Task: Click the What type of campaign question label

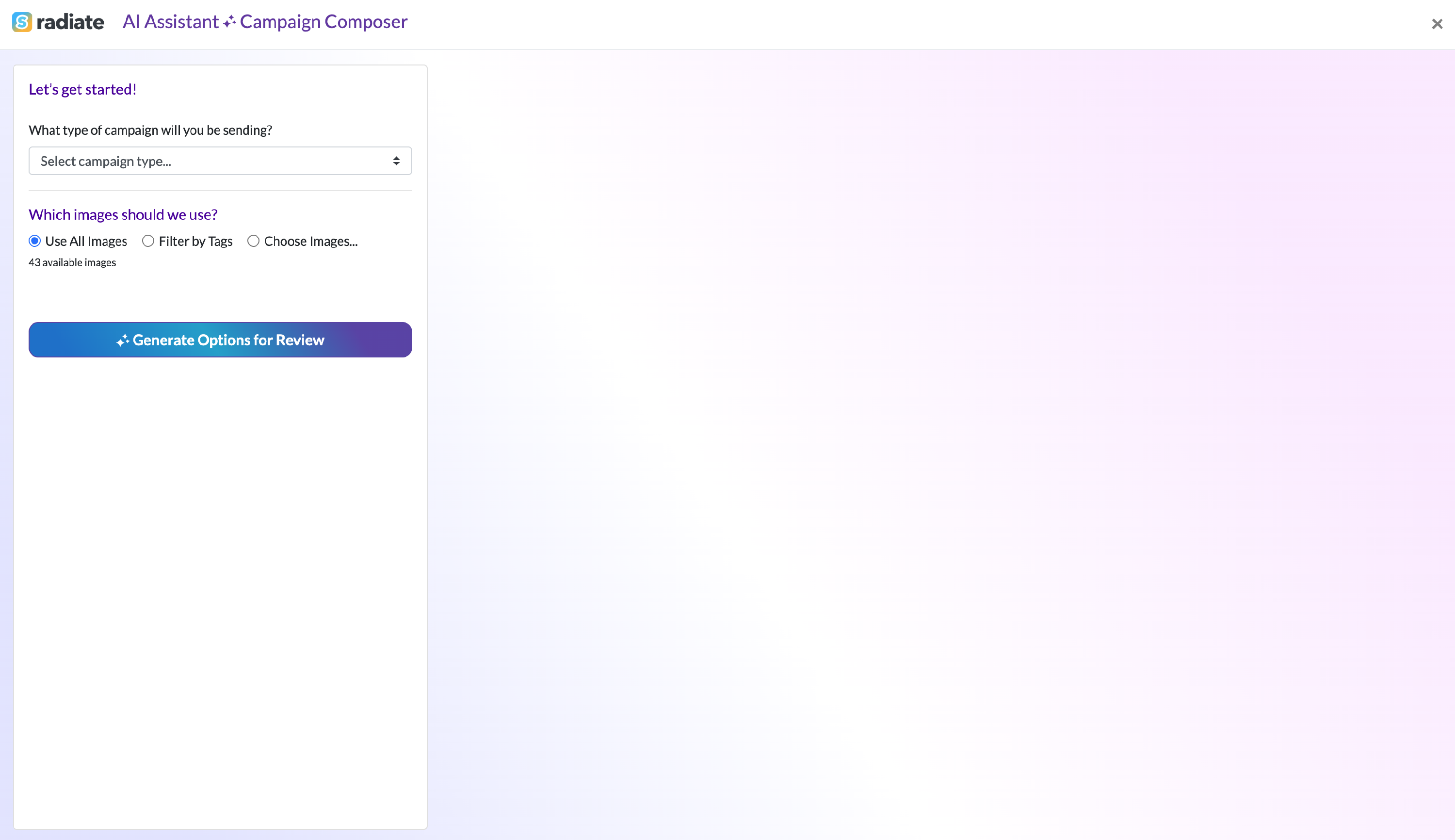Action: pyautogui.click(x=150, y=130)
